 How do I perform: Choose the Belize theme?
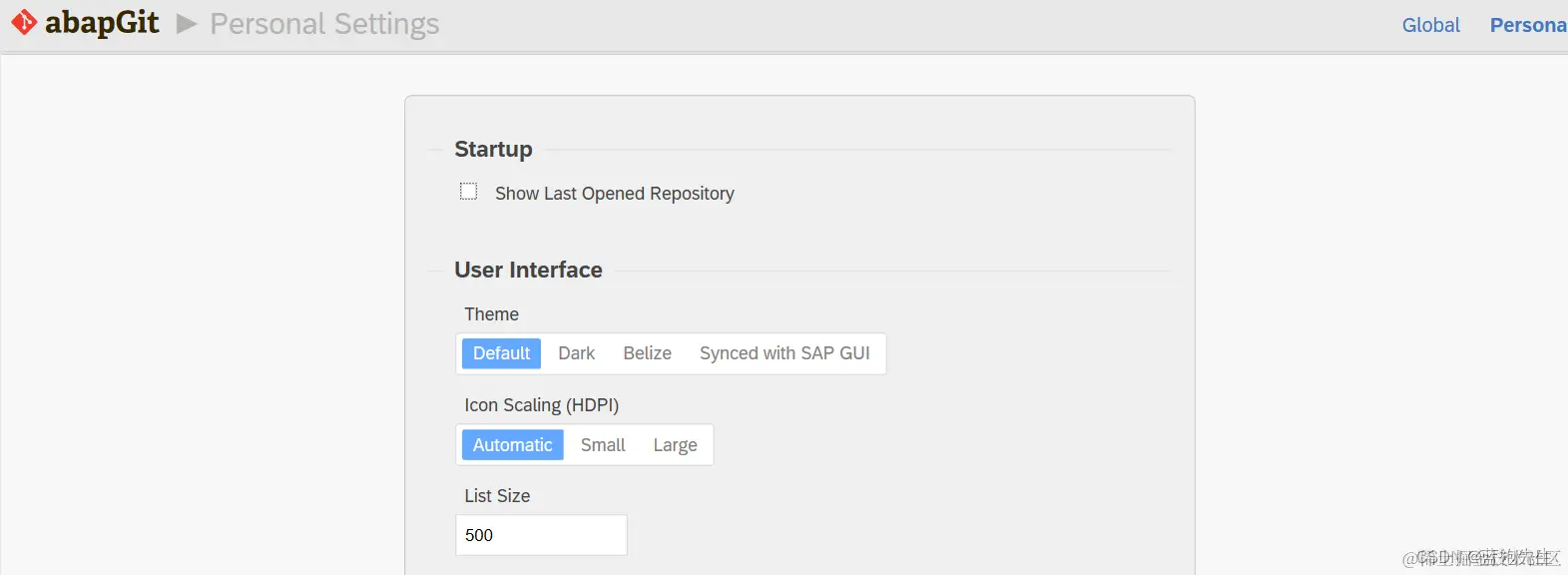tap(647, 353)
